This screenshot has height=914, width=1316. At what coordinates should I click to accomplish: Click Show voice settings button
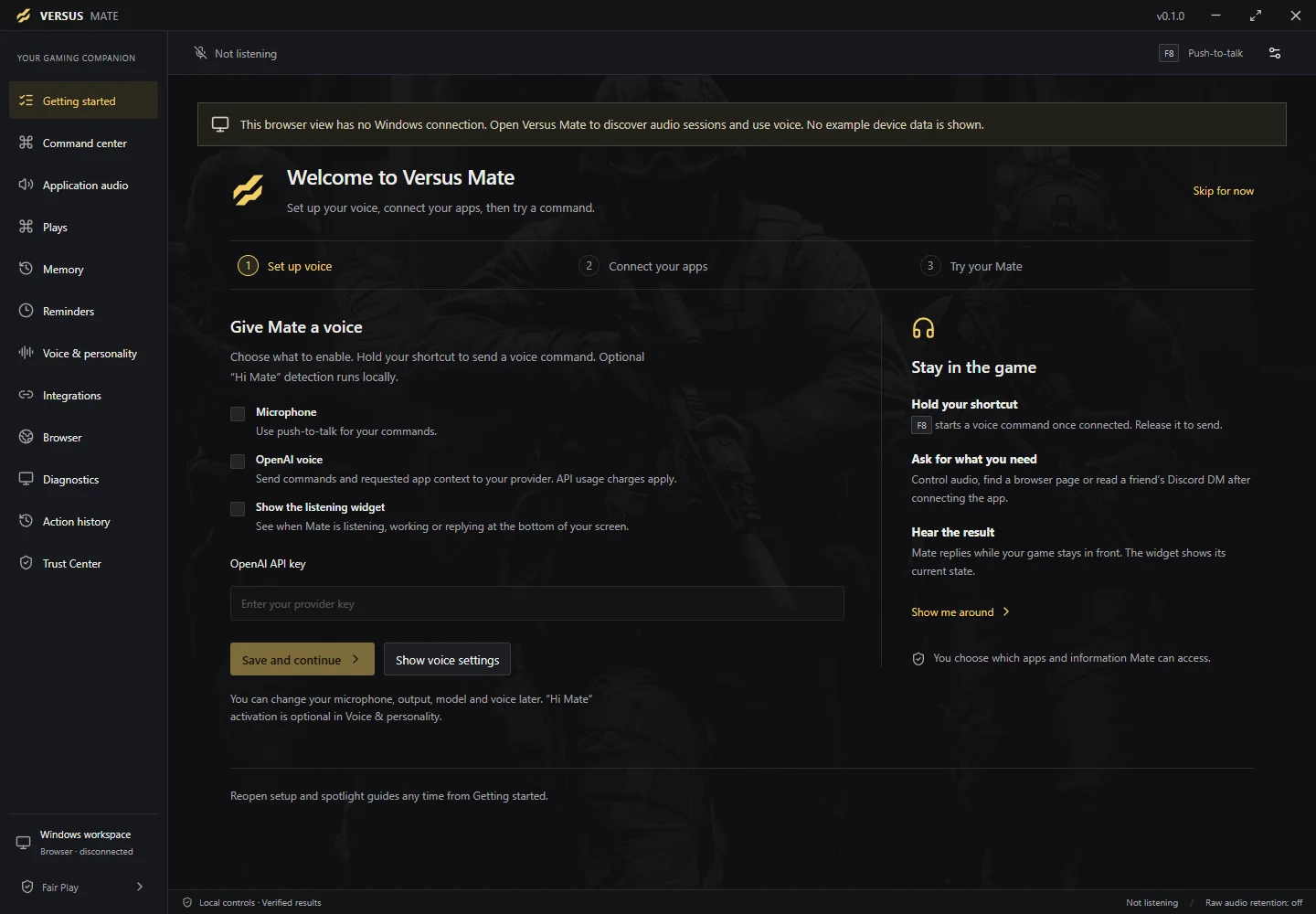click(x=447, y=659)
